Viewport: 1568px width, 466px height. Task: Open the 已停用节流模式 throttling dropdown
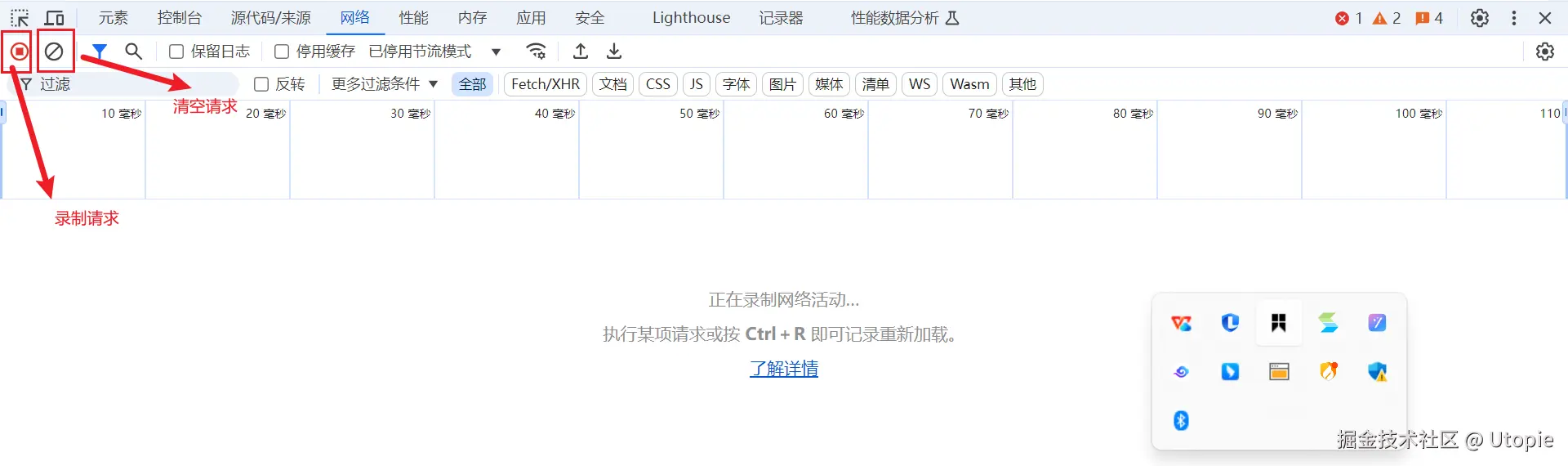434,52
